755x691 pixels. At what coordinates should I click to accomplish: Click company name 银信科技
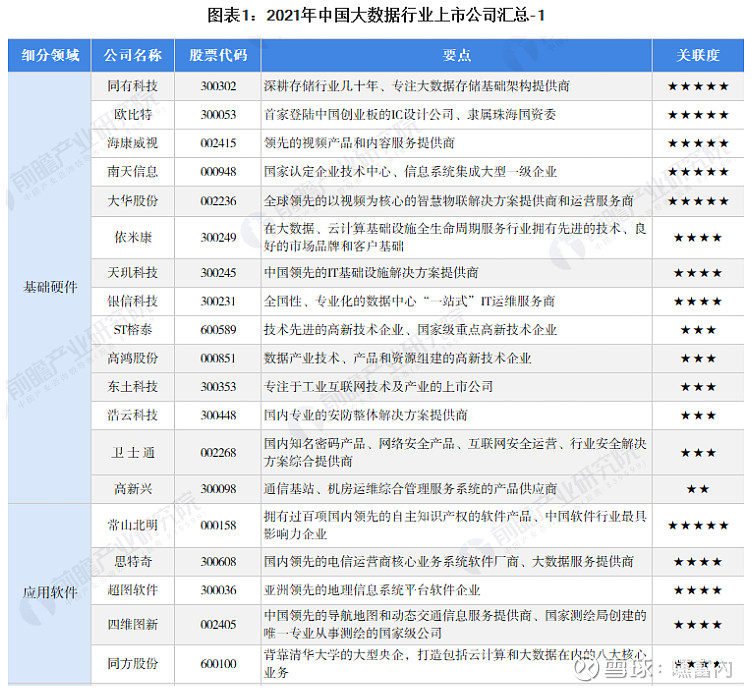click(133, 301)
